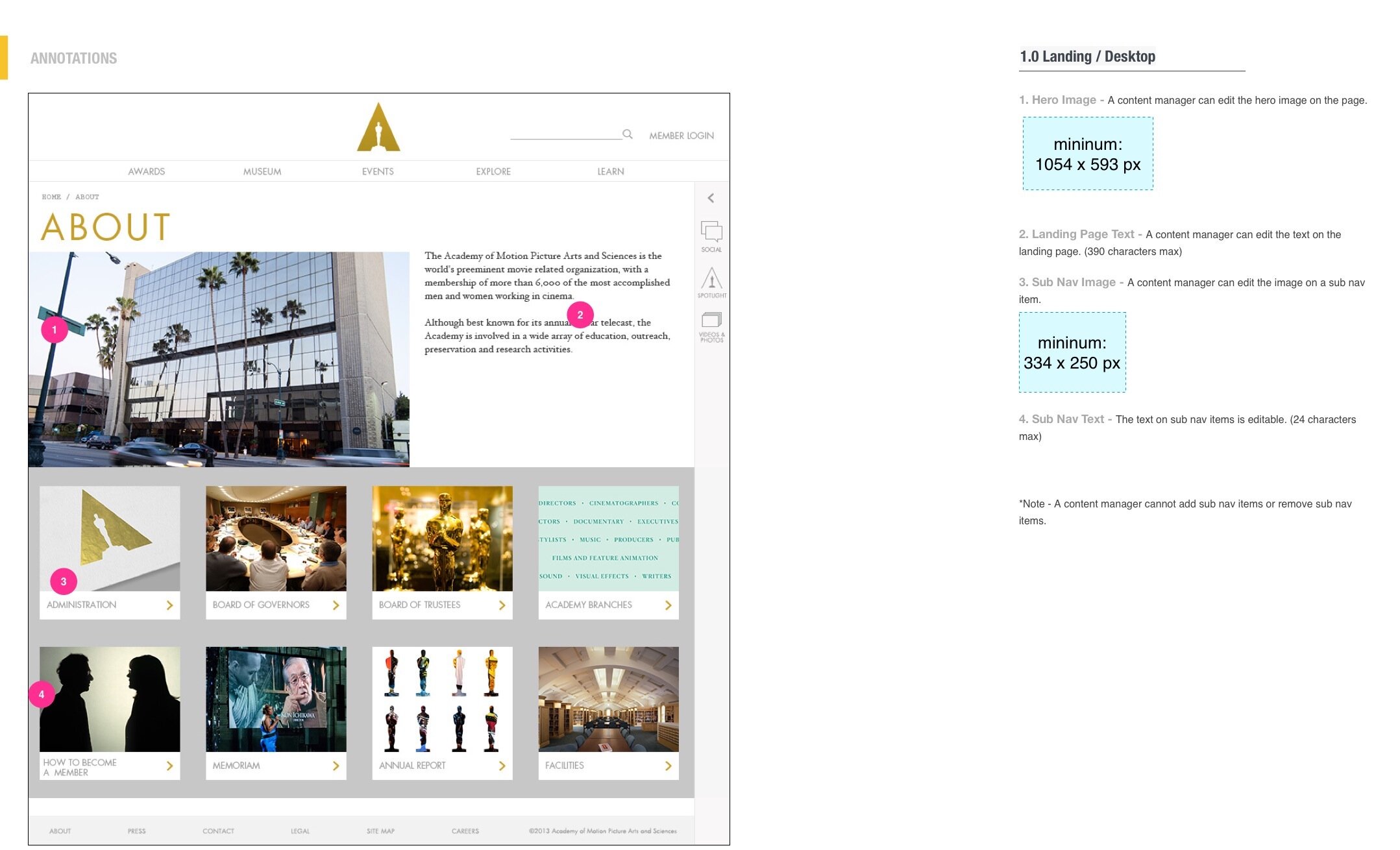Collapse the sidebar with the left chevron
The width and height of the screenshot is (1400, 850).
(x=711, y=198)
